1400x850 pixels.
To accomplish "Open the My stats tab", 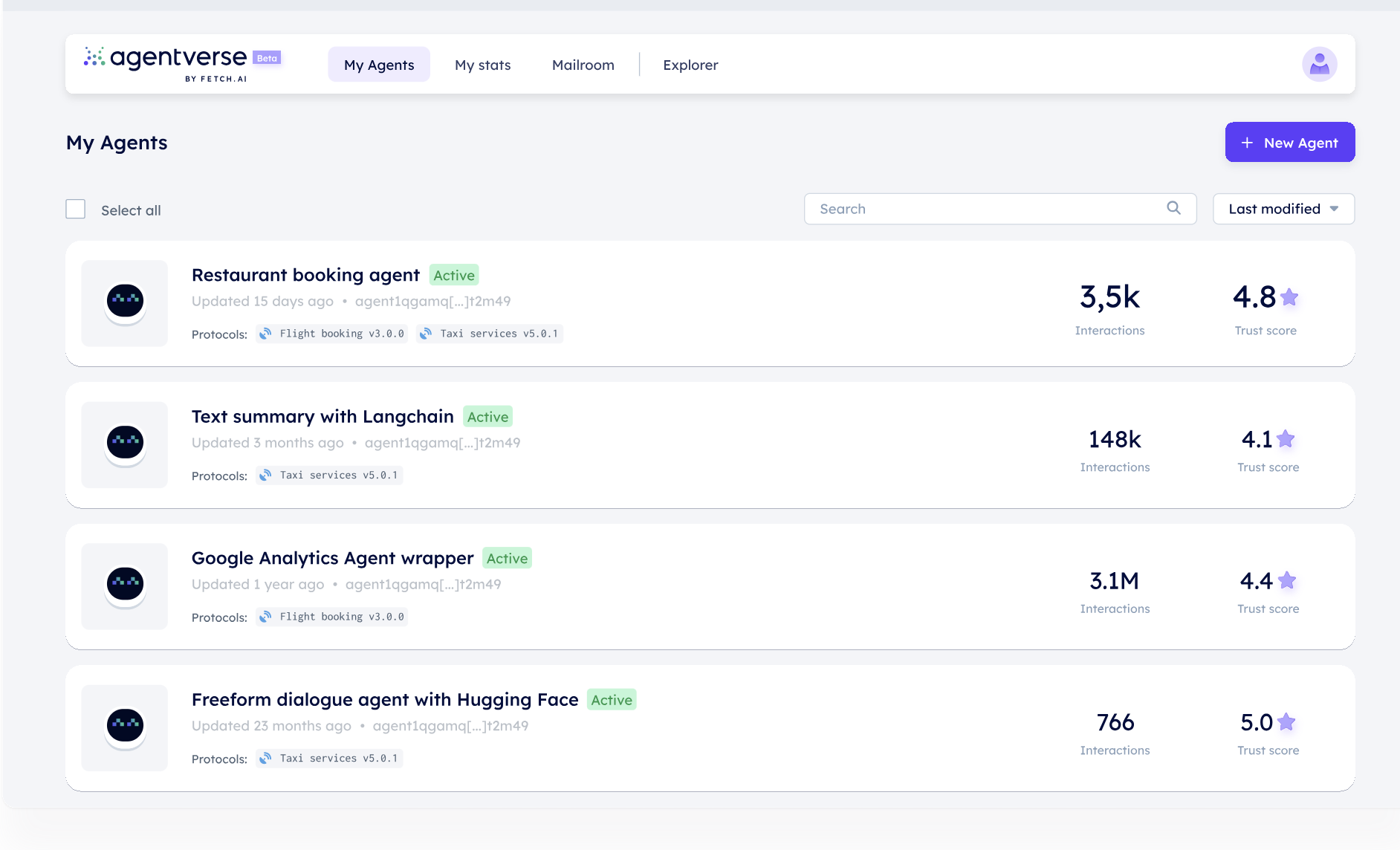I will coord(483,65).
